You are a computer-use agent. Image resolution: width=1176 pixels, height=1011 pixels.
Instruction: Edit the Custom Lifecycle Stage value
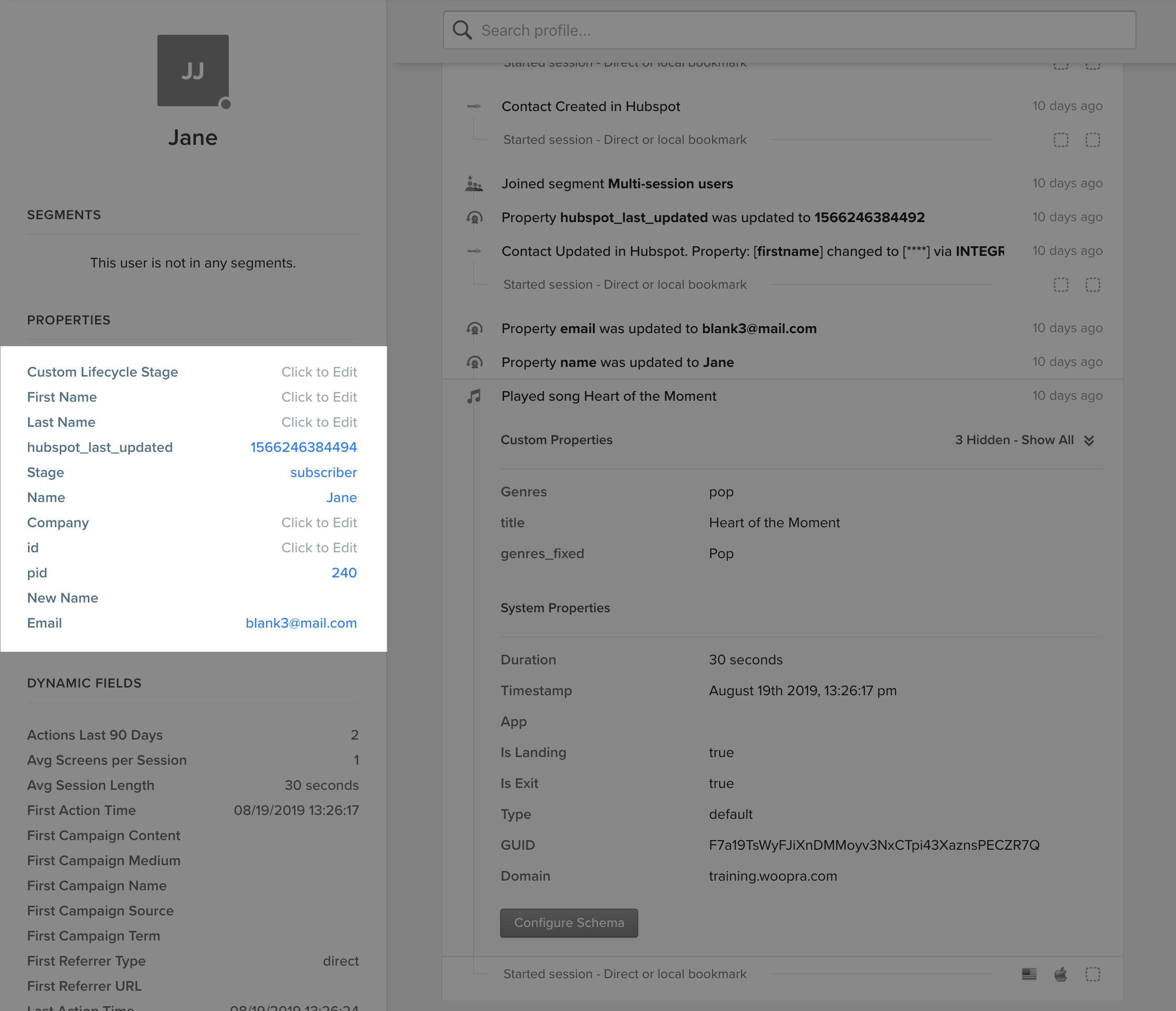click(x=319, y=372)
